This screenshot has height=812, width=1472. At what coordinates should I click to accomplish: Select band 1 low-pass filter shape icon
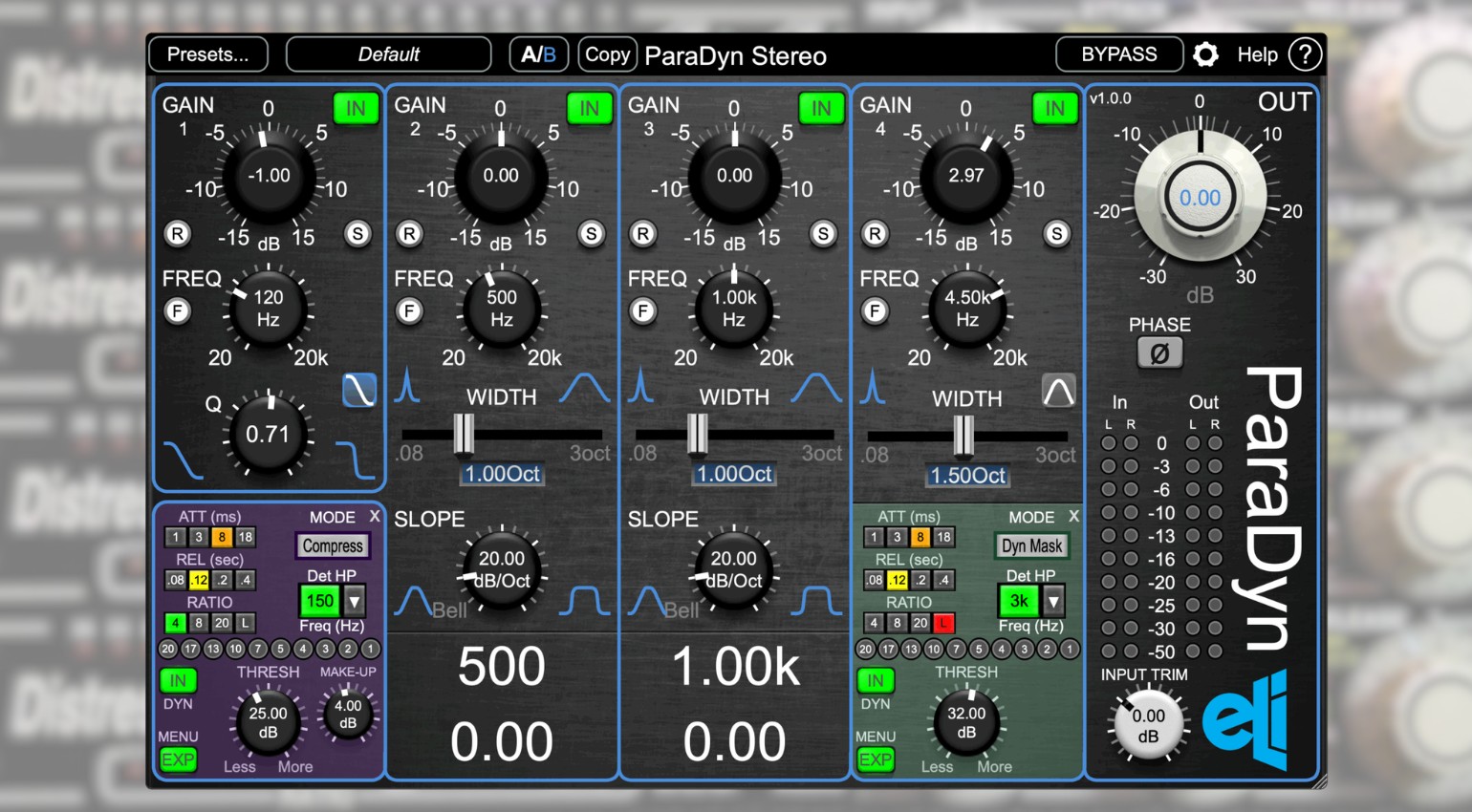click(359, 390)
